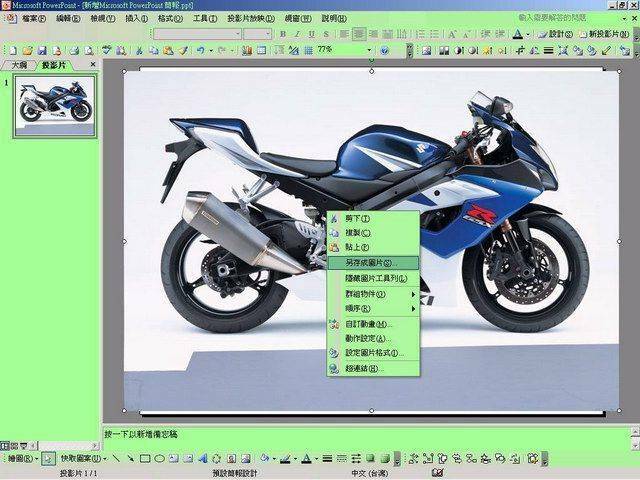Screen dimensions: 640x480
Task: Choose 自訂動畫 in context menu
Action: (x=373, y=324)
